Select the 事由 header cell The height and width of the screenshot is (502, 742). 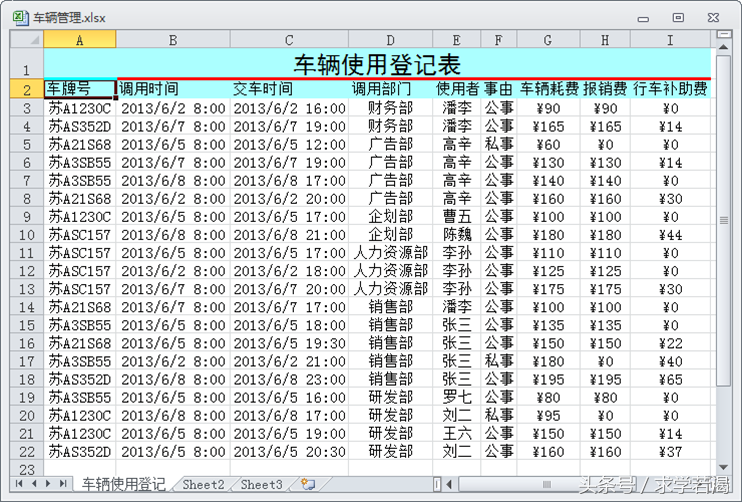(x=499, y=89)
